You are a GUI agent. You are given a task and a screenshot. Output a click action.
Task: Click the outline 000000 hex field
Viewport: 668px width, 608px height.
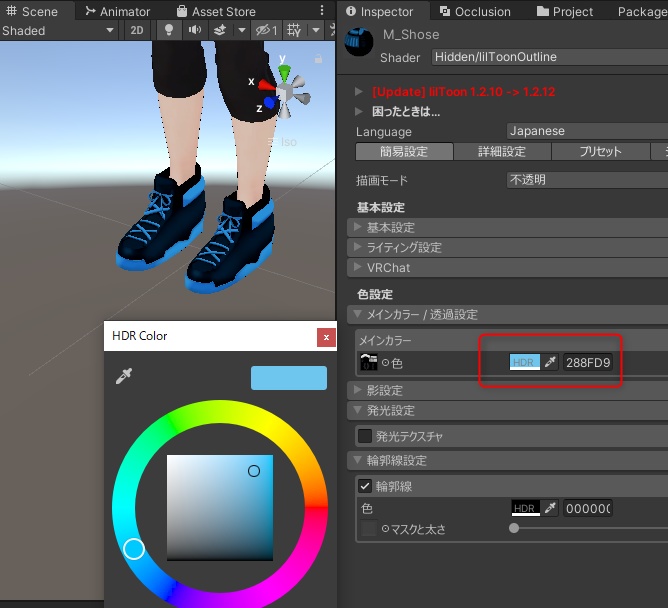[x=588, y=508]
